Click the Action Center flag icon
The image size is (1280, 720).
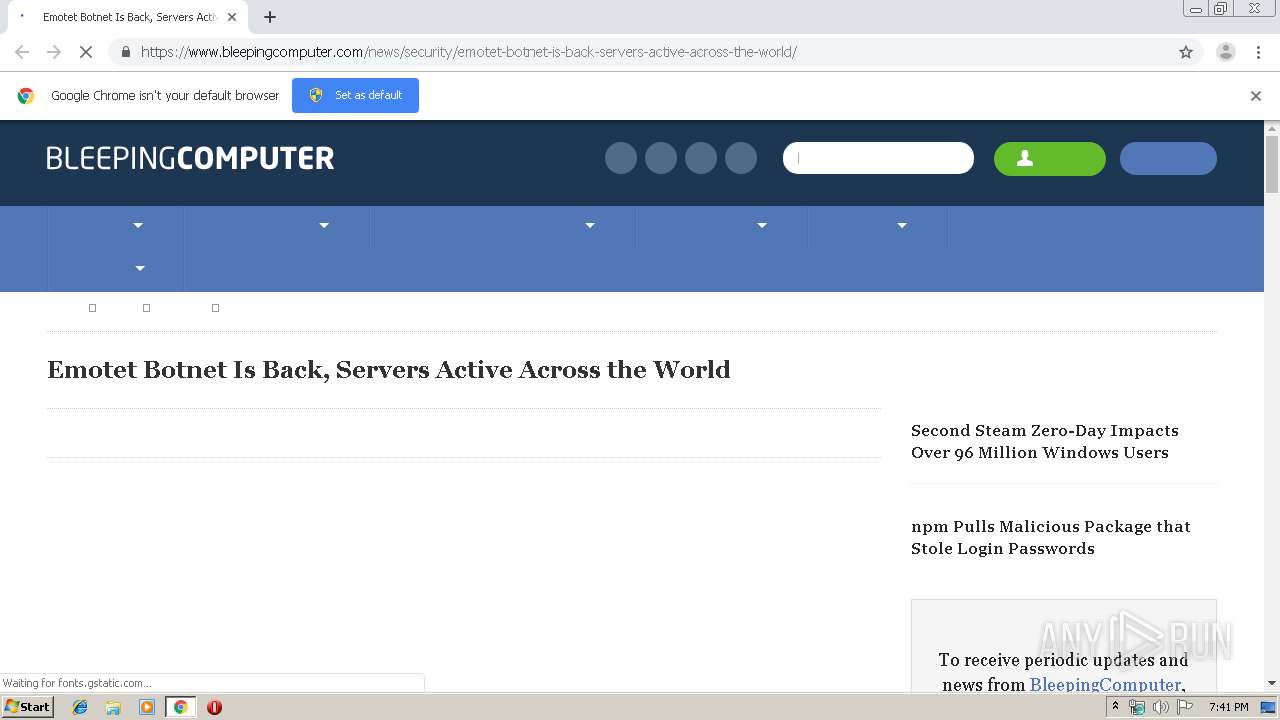[x=1185, y=707]
